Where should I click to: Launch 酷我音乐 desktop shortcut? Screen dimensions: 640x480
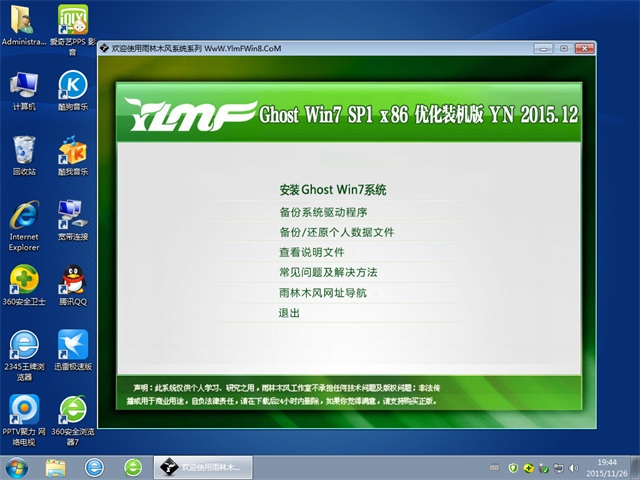click(73, 156)
